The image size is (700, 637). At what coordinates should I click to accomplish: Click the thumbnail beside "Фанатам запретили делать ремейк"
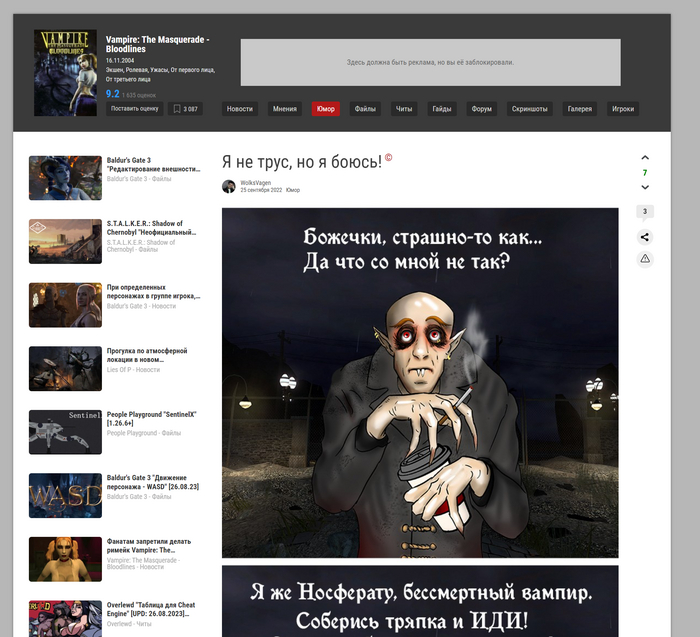click(x=65, y=559)
